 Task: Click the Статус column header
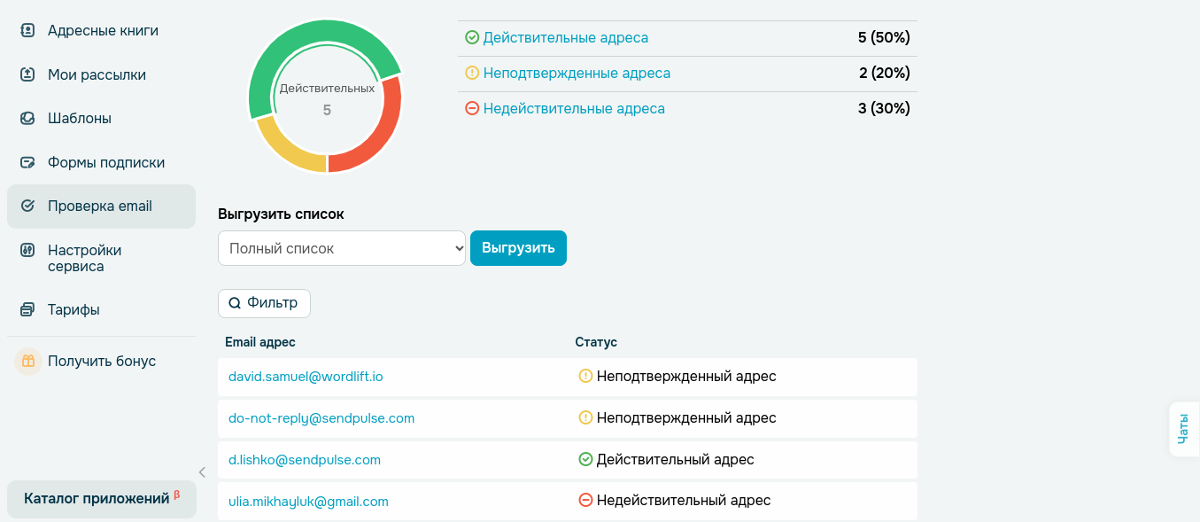pos(596,342)
